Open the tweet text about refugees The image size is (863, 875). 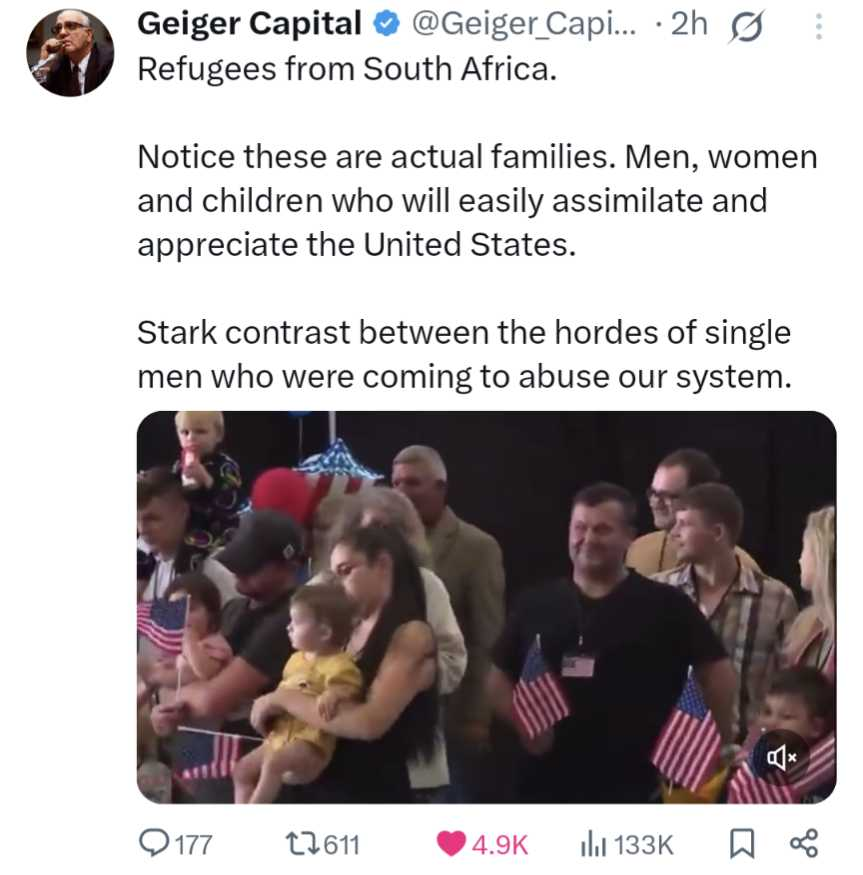(477, 223)
